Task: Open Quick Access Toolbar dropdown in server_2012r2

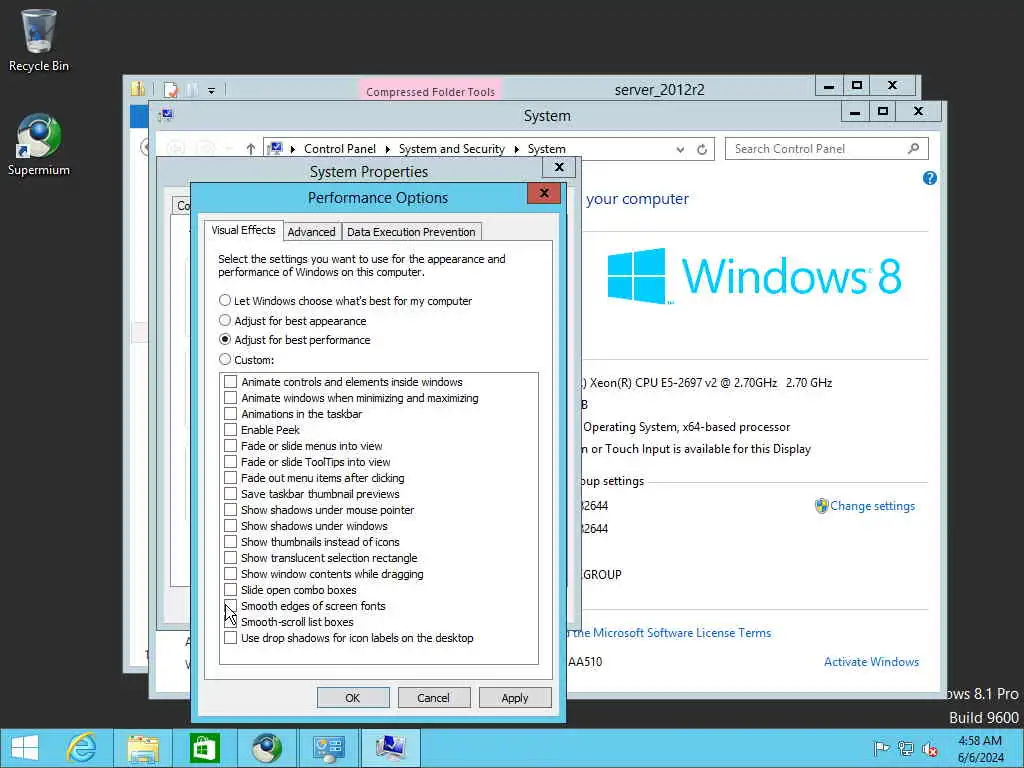Action: coord(212,91)
